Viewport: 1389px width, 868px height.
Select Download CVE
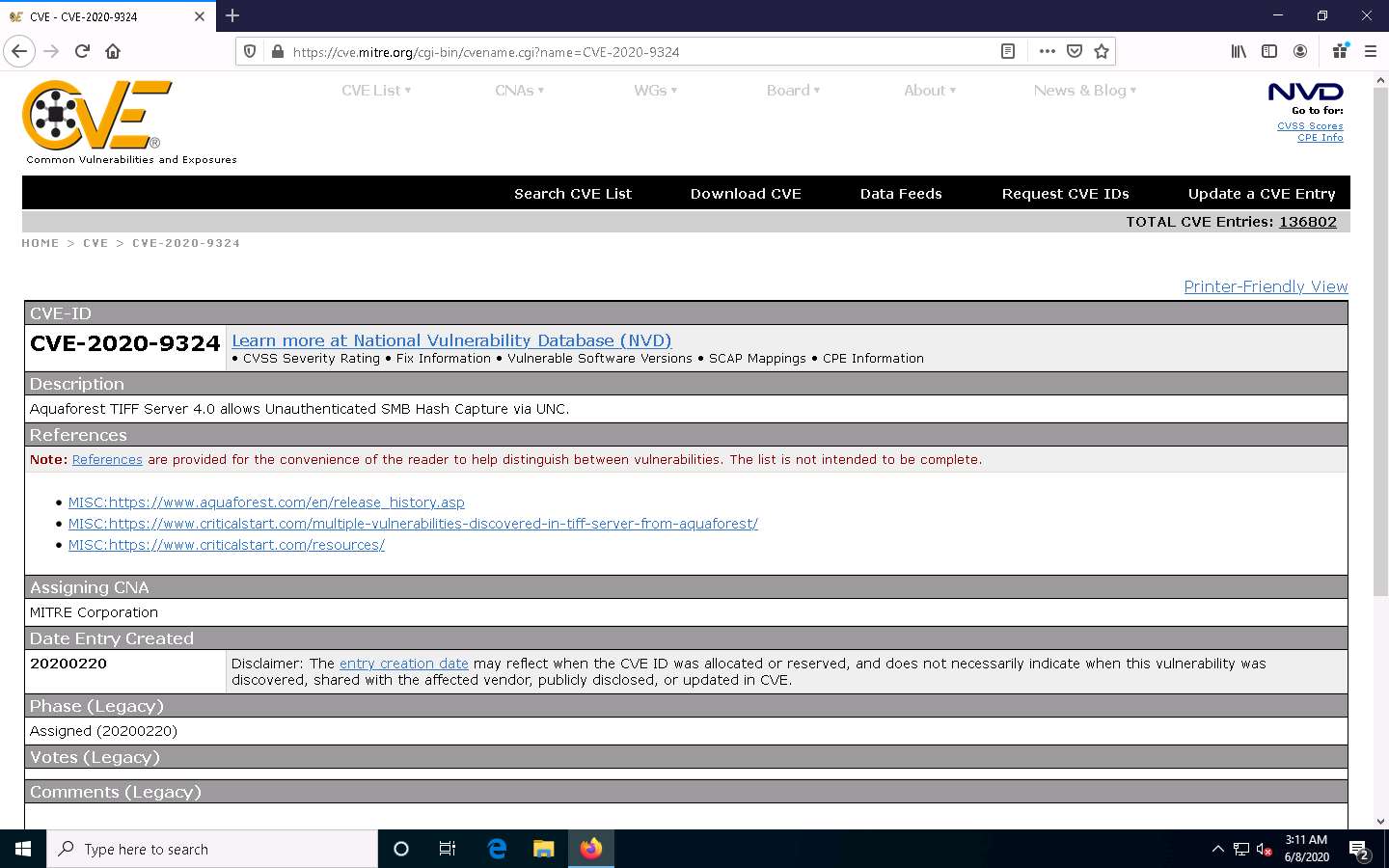[x=746, y=194]
